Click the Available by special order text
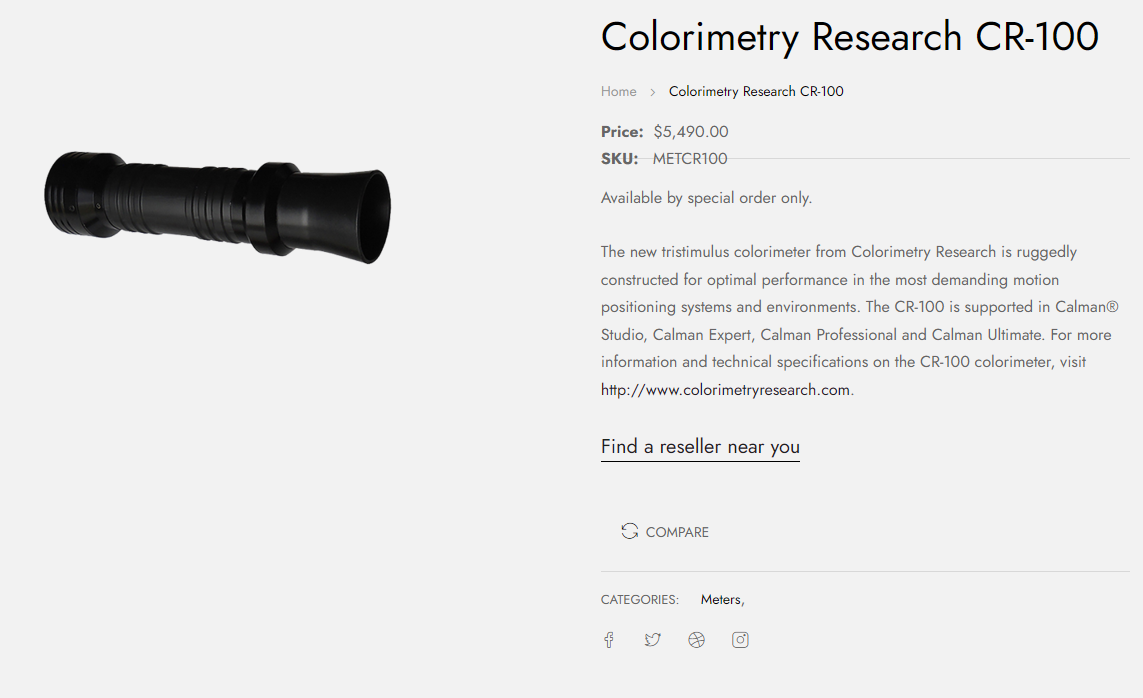The image size is (1143, 698). [x=706, y=198]
